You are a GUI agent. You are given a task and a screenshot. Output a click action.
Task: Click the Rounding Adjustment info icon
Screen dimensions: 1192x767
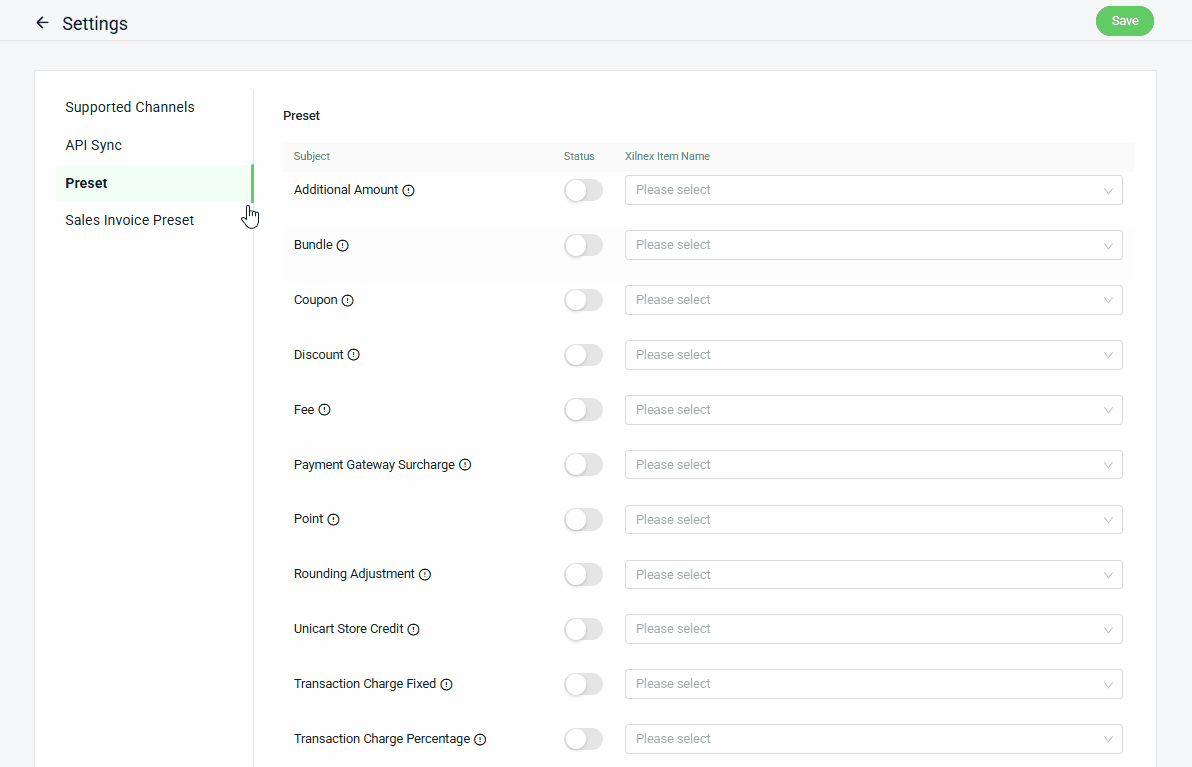tap(425, 575)
